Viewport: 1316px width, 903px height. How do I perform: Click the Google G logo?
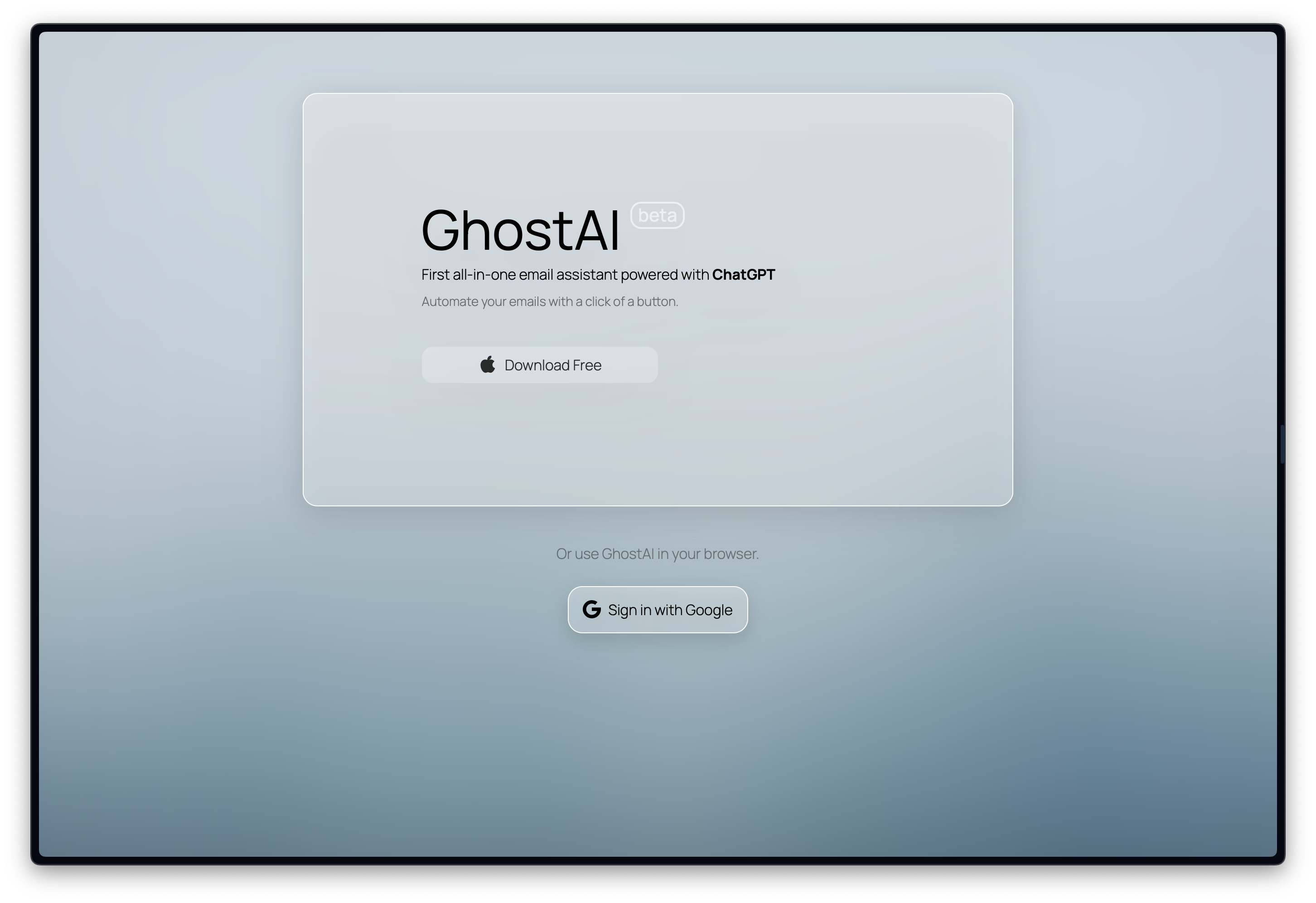(x=592, y=610)
